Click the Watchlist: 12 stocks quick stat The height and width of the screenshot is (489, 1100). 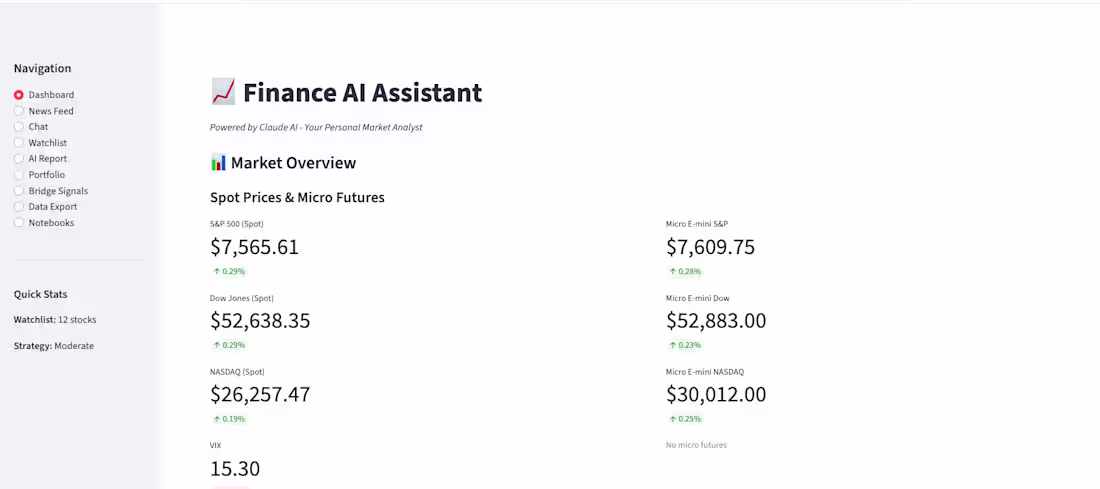pyautogui.click(x=55, y=320)
